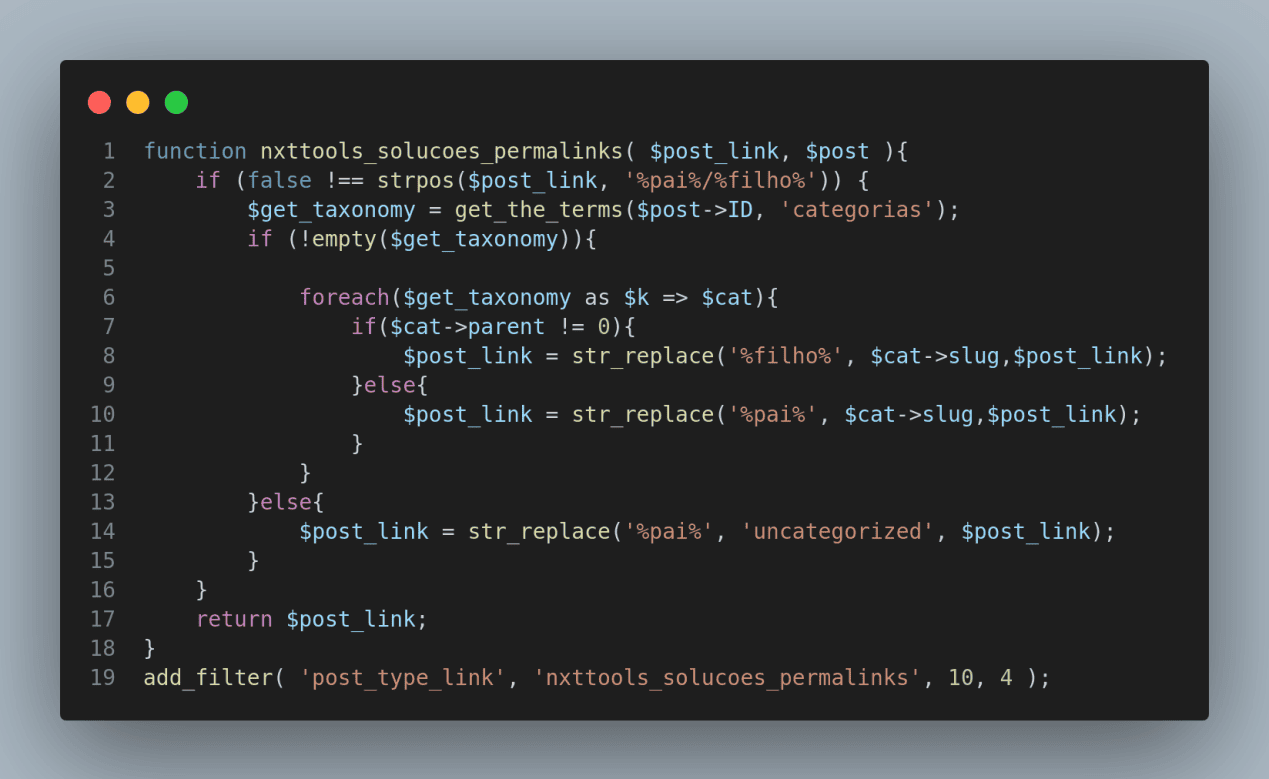Click the closing brace on line 12
This screenshot has height=779, width=1269.
(x=306, y=472)
